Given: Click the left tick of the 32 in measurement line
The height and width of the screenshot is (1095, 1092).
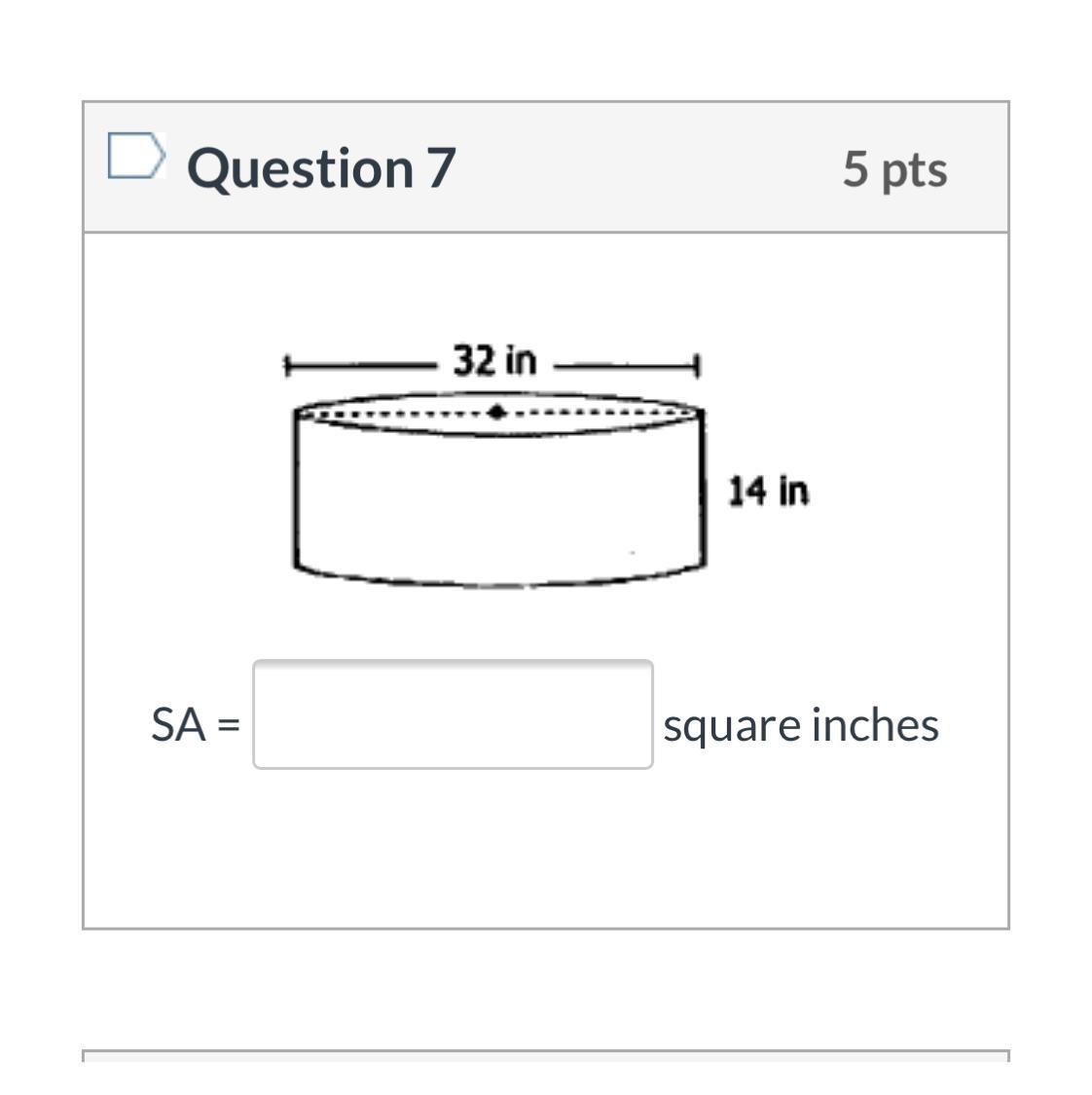Looking at the screenshot, I should coord(286,366).
